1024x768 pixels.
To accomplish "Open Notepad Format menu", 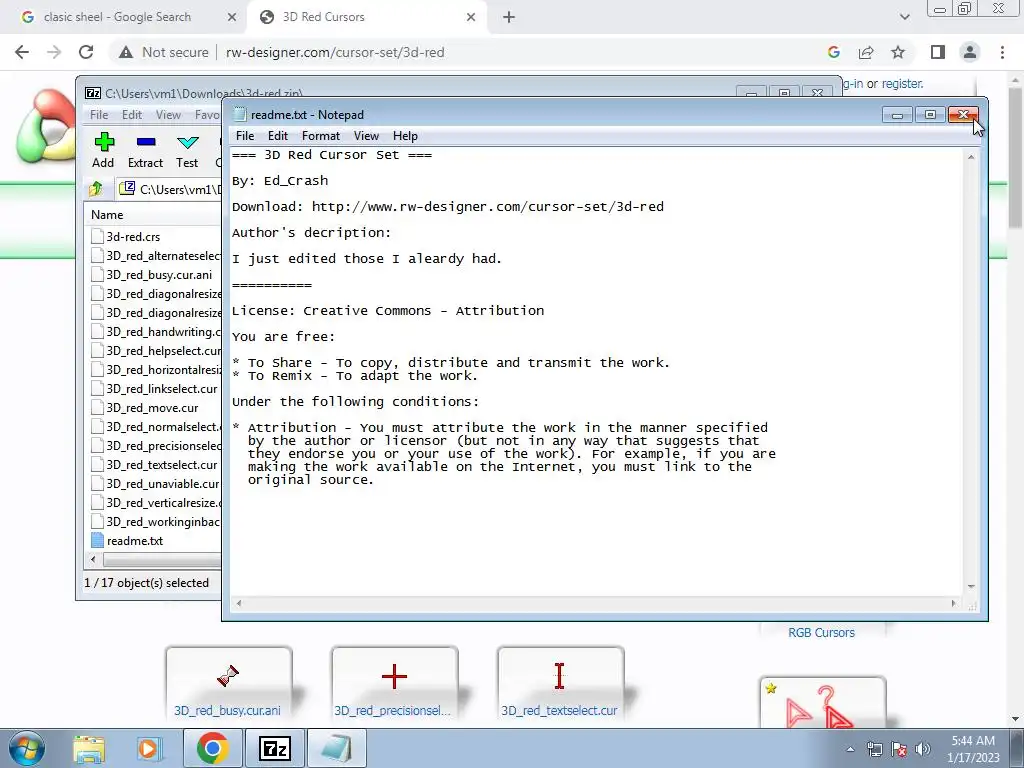I will (321, 136).
